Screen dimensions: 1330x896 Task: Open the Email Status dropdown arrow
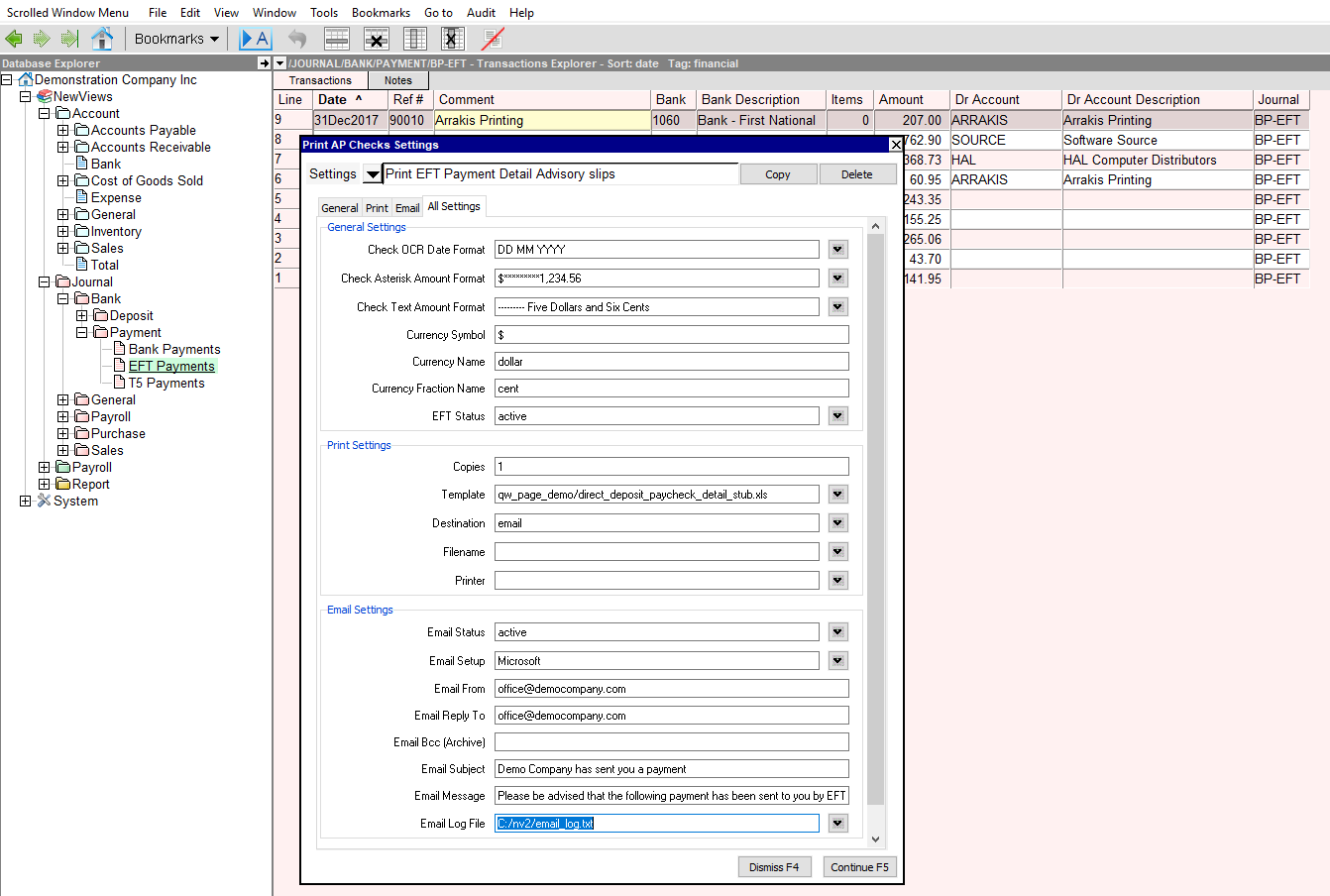pyautogui.click(x=838, y=632)
